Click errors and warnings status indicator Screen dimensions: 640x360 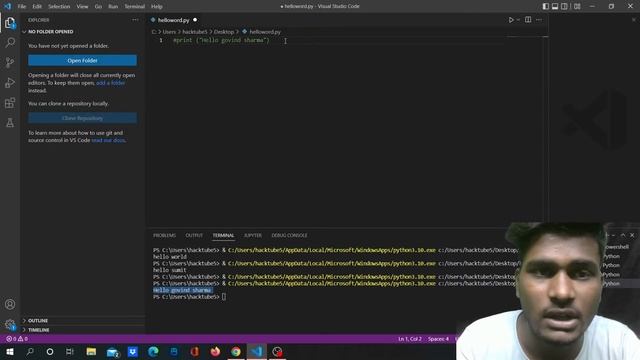click(17, 339)
